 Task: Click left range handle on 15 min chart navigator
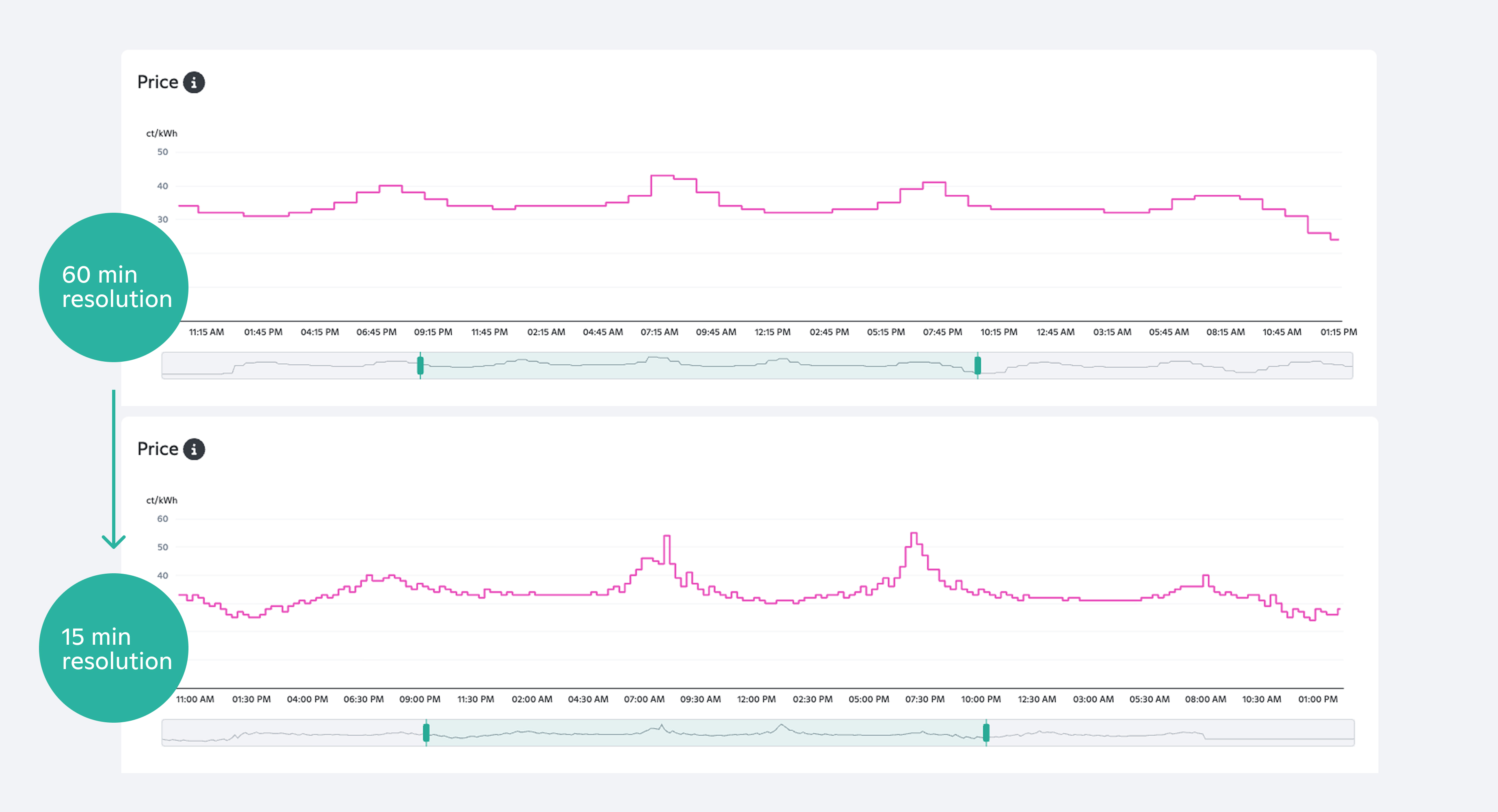tap(426, 732)
